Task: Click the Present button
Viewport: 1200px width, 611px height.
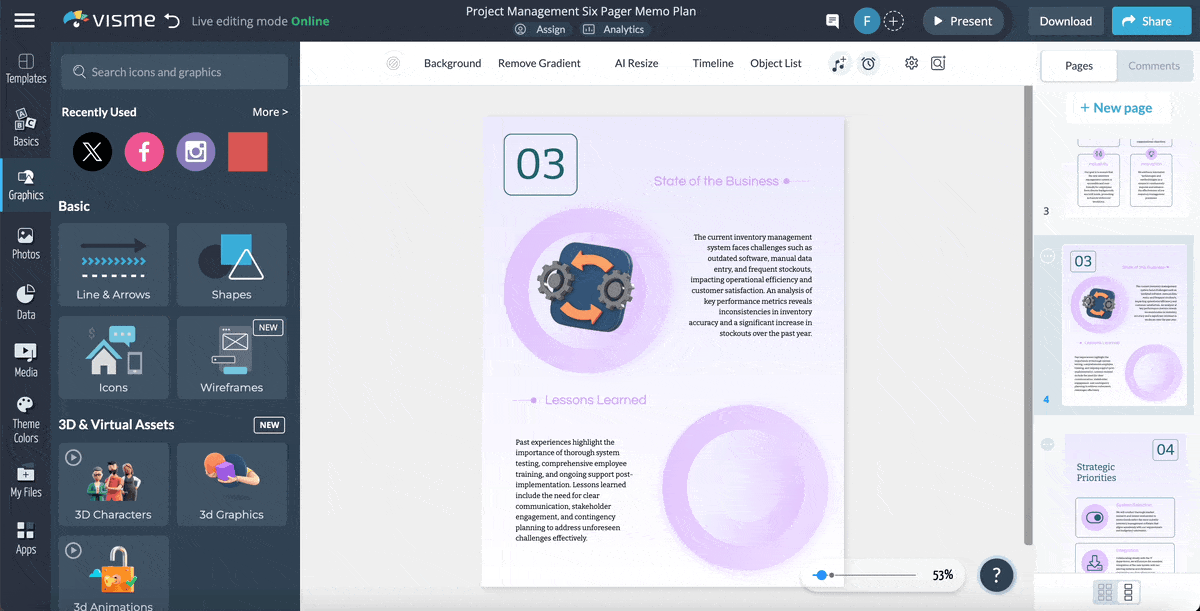Action: coord(963,20)
